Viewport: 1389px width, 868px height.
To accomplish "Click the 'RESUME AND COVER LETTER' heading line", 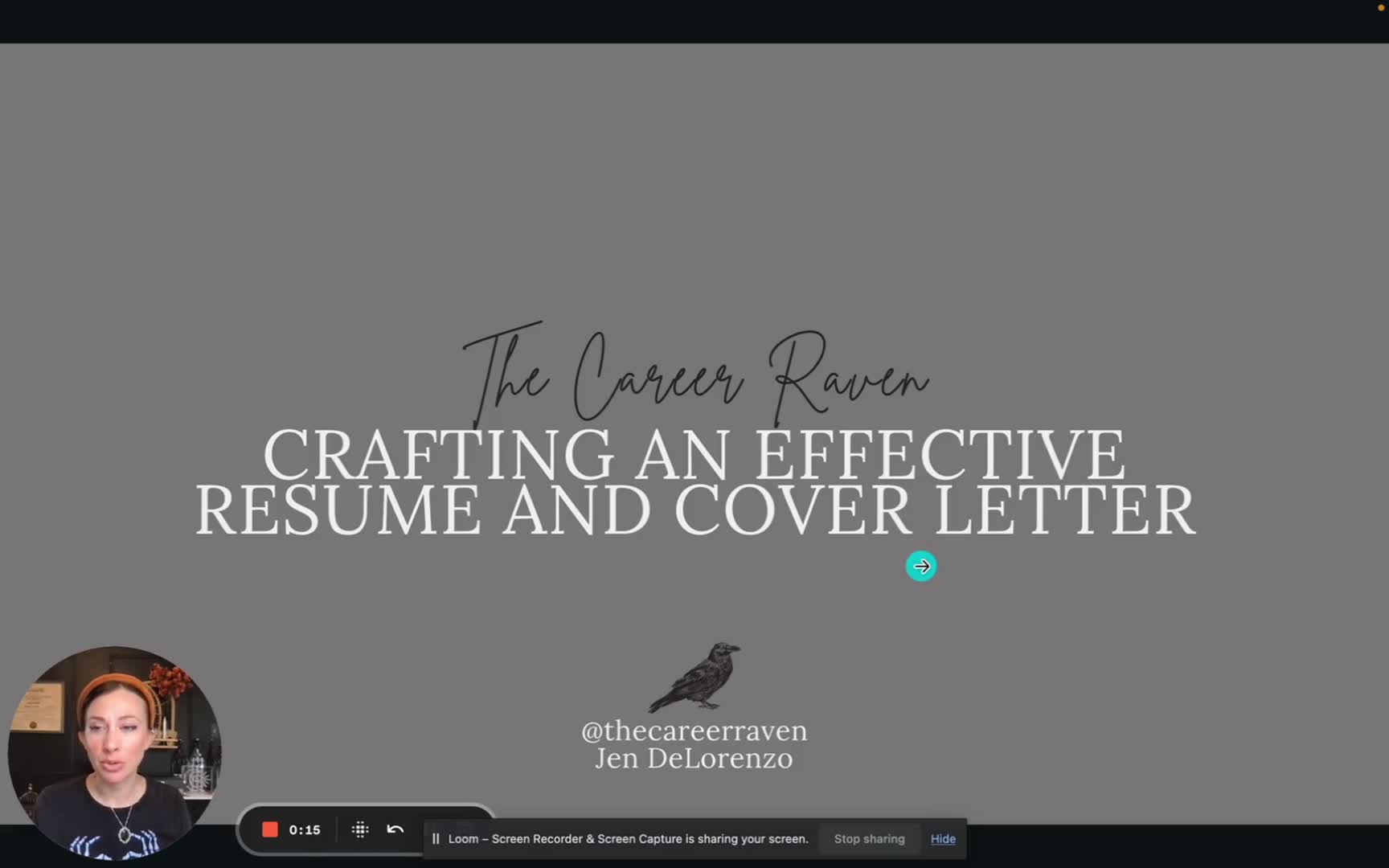I will pyautogui.click(x=695, y=510).
